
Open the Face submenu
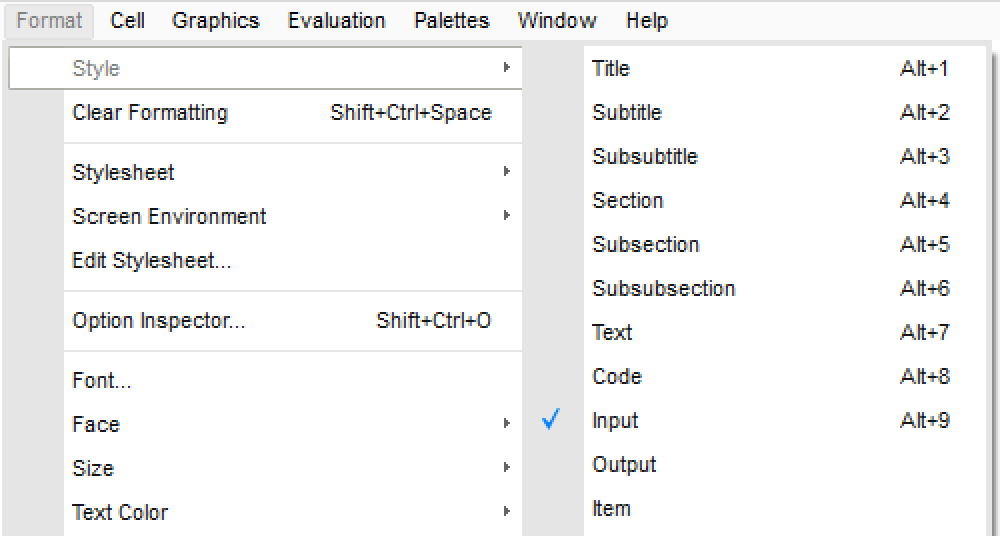point(96,425)
